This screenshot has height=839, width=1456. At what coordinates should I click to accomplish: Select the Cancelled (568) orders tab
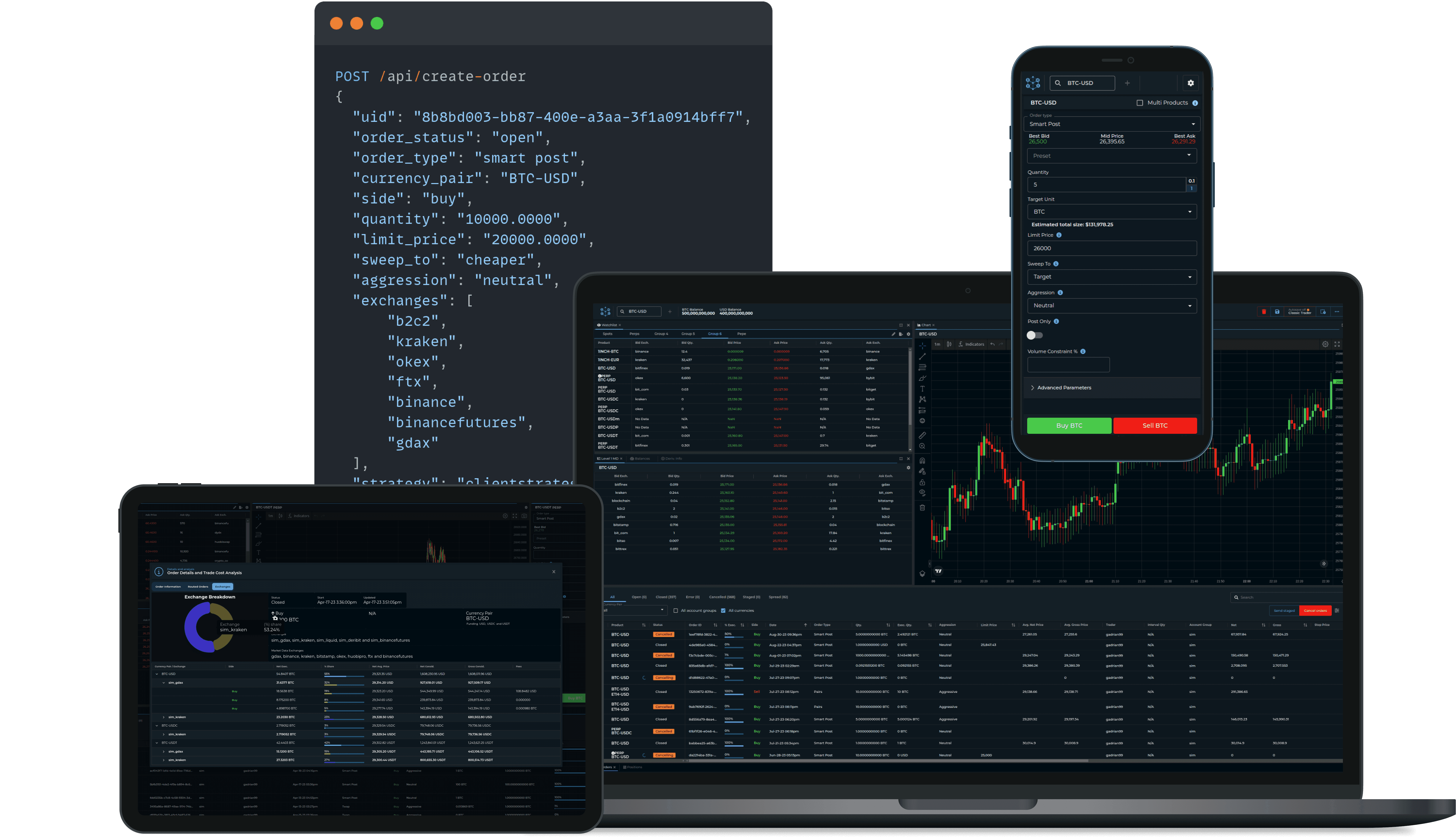(x=722, y=597)
